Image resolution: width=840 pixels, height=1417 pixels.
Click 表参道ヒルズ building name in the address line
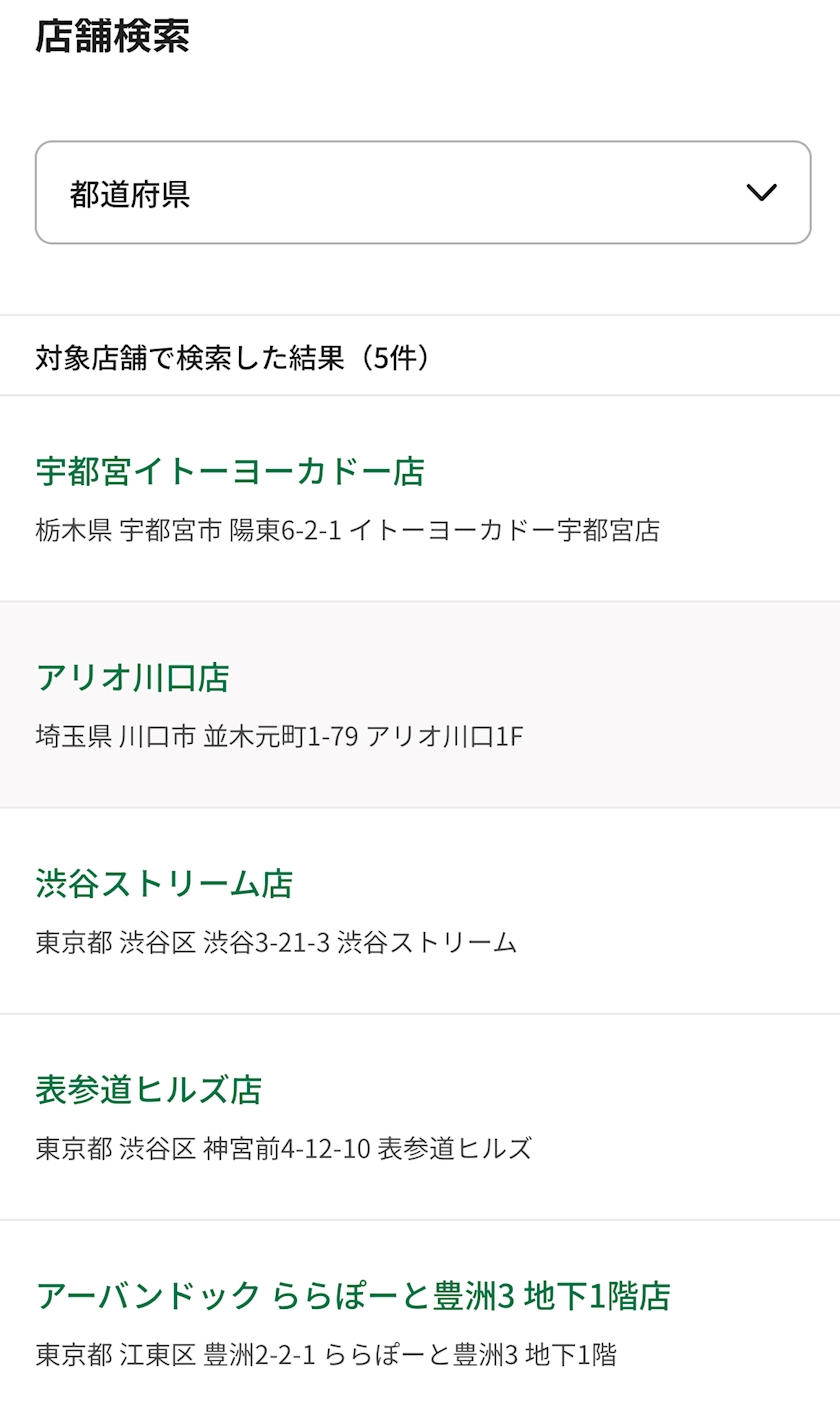454,1149
